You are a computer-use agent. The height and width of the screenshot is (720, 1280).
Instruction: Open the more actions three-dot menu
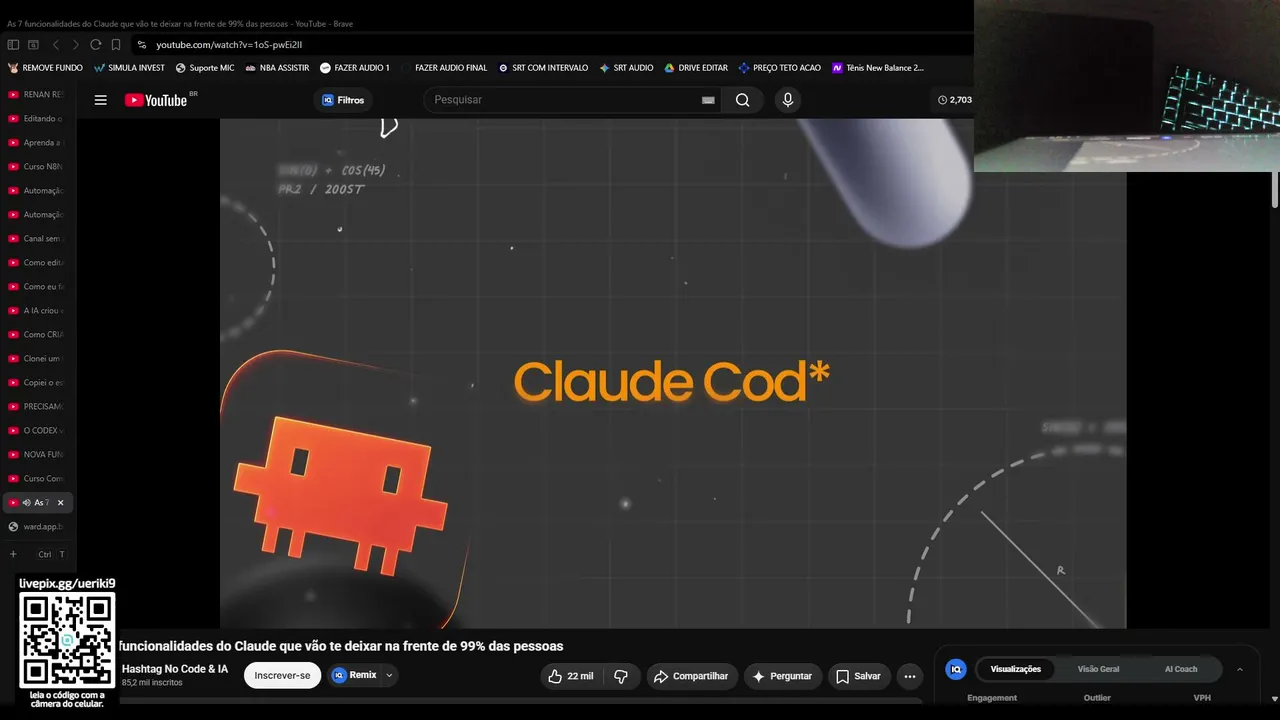[909, 676]
